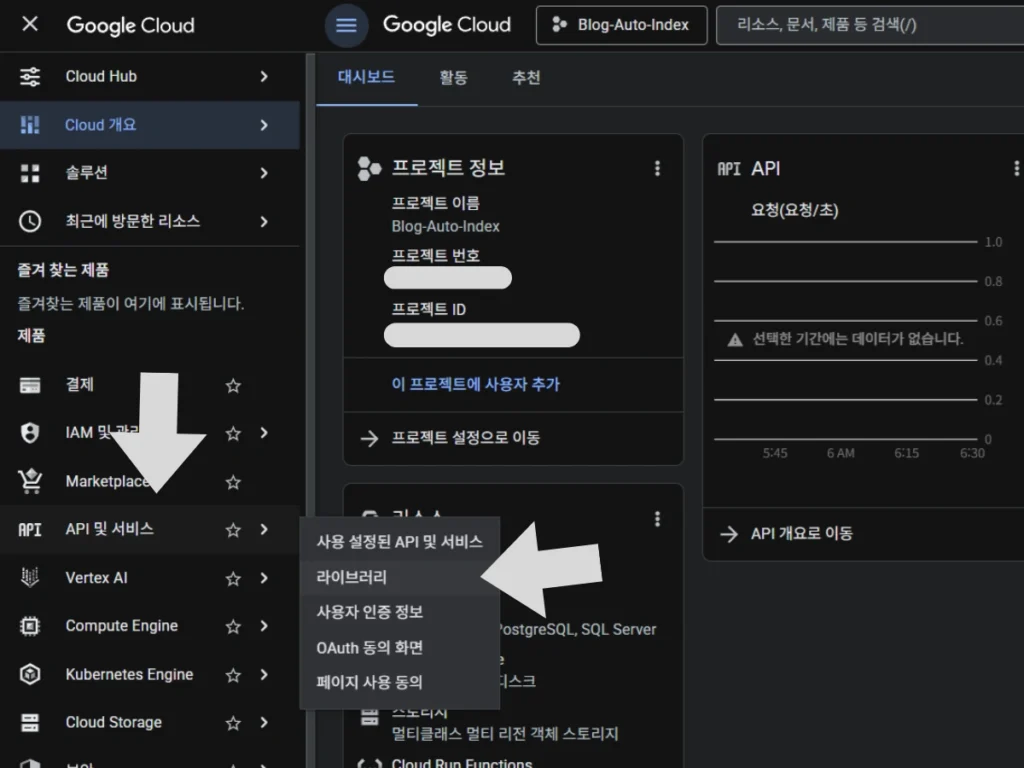Viewport: 1024px width, 768px height.
Task: Click the Marketplace shopping cart icon
Action: pyautogui.click(x=30, y=481)
